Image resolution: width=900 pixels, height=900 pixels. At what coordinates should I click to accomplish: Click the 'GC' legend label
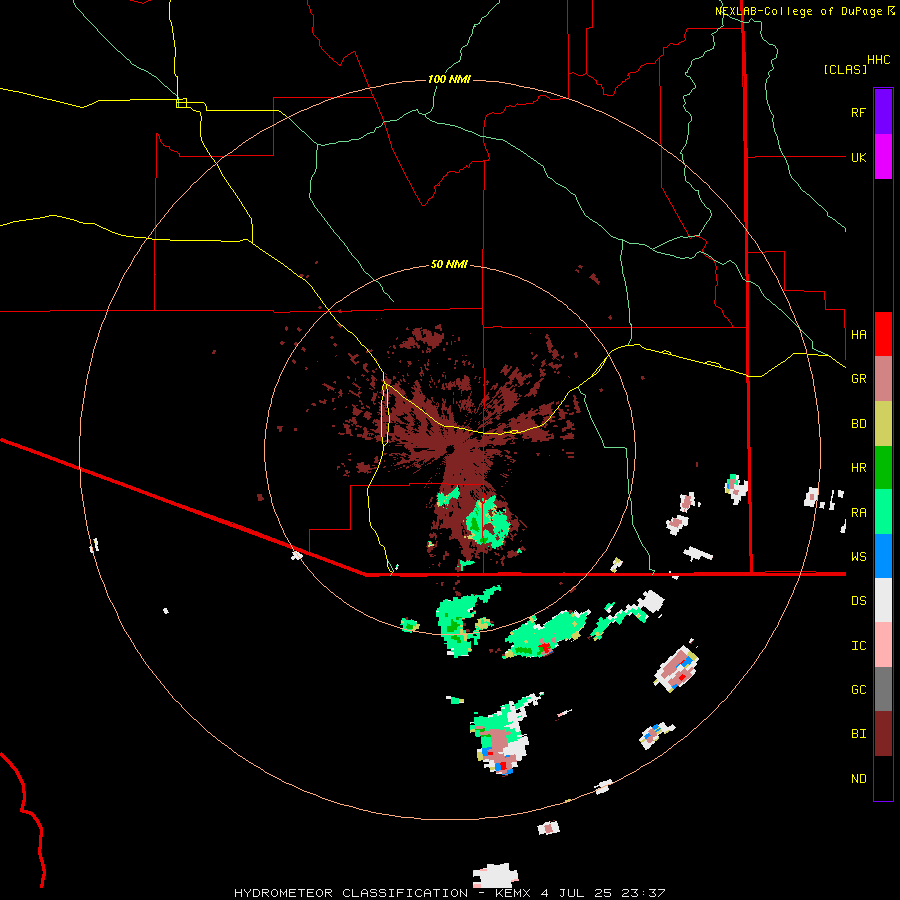pyautogui.click(x=858, y=690)
